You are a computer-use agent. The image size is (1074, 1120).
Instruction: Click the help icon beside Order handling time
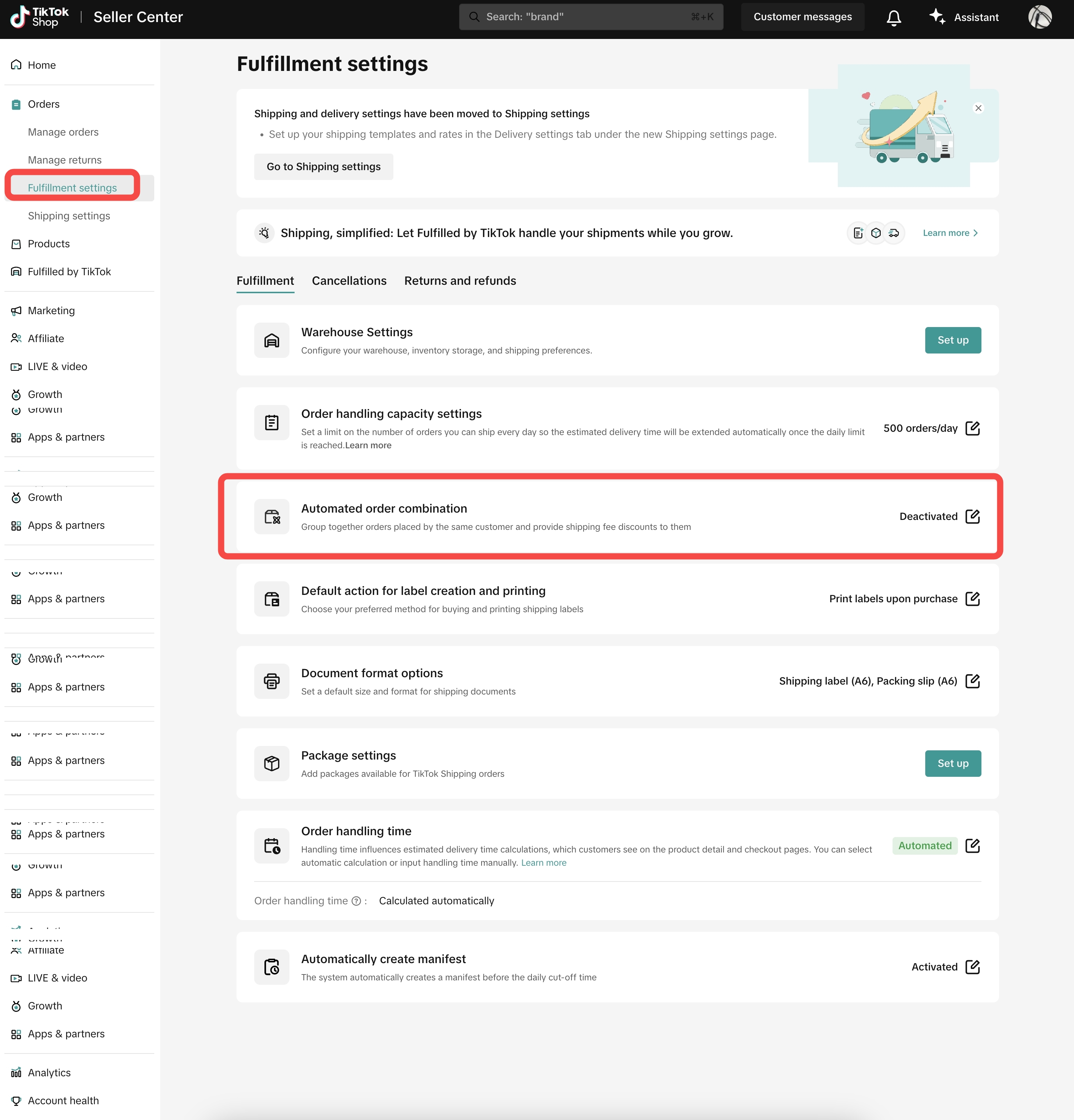(357, 901)
